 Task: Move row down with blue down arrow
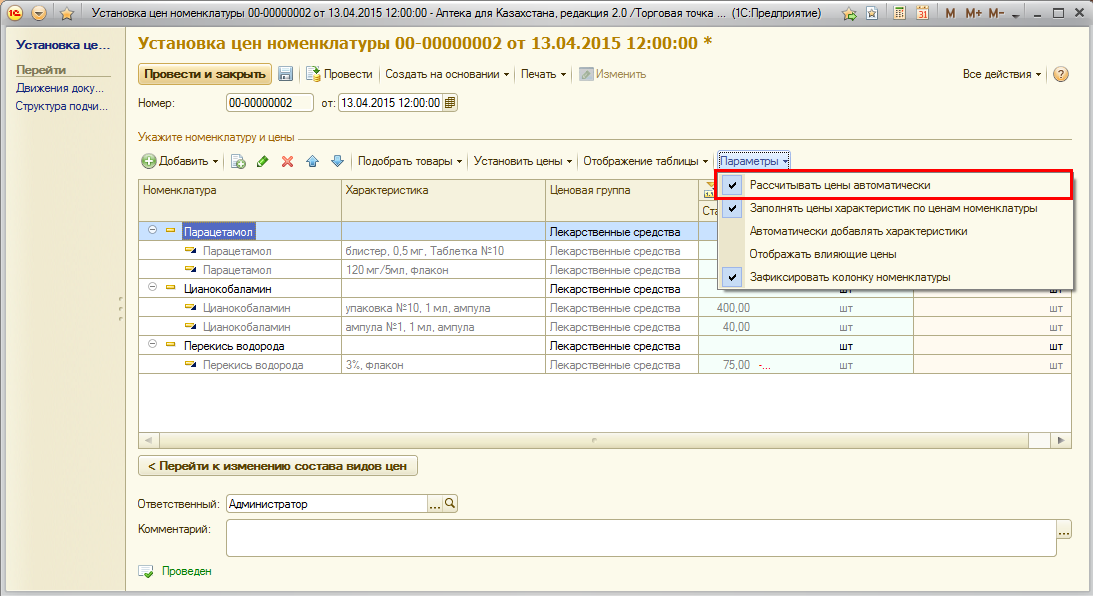[x=337, y=161]
